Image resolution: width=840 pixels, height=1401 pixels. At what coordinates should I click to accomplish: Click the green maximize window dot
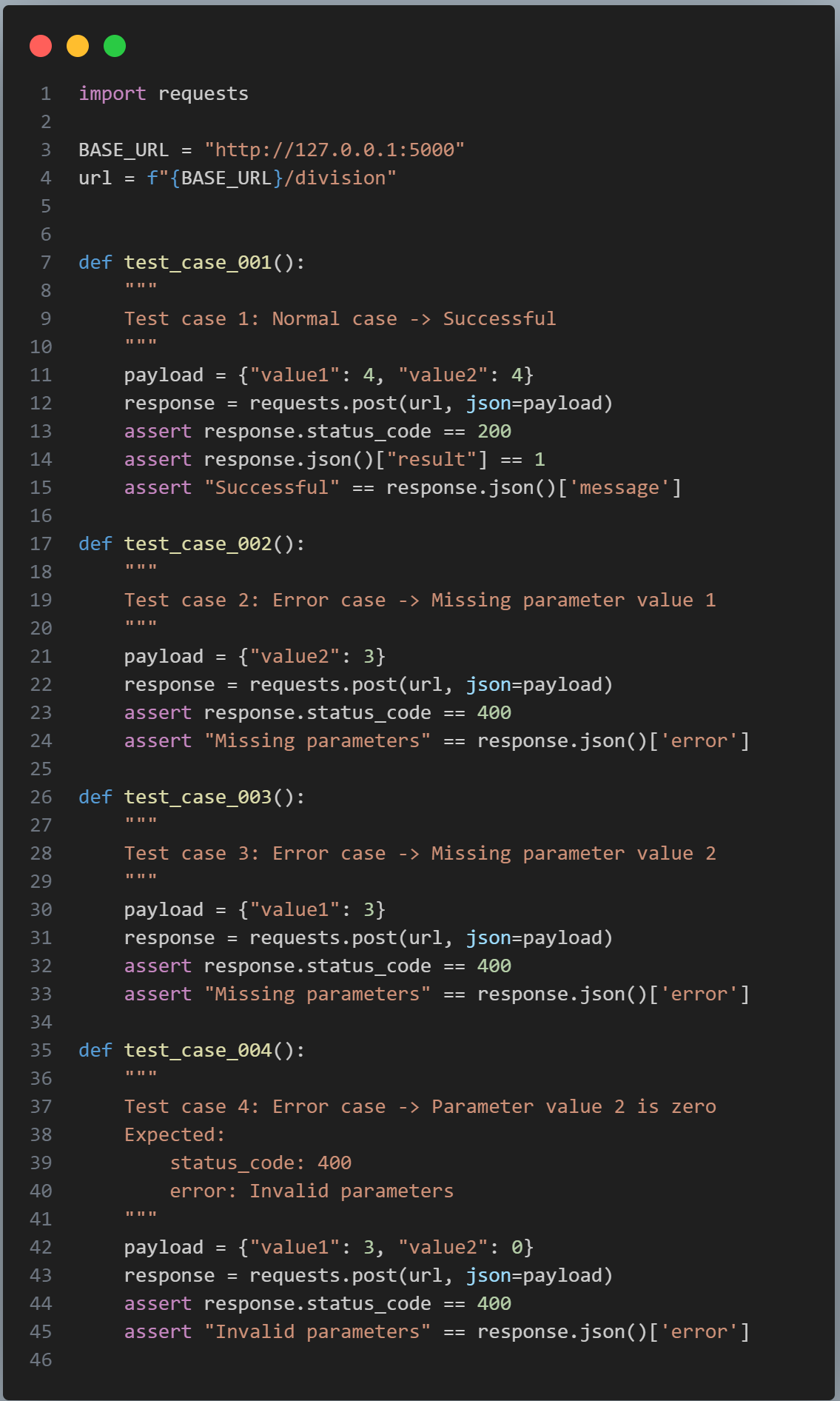(115, 46)
